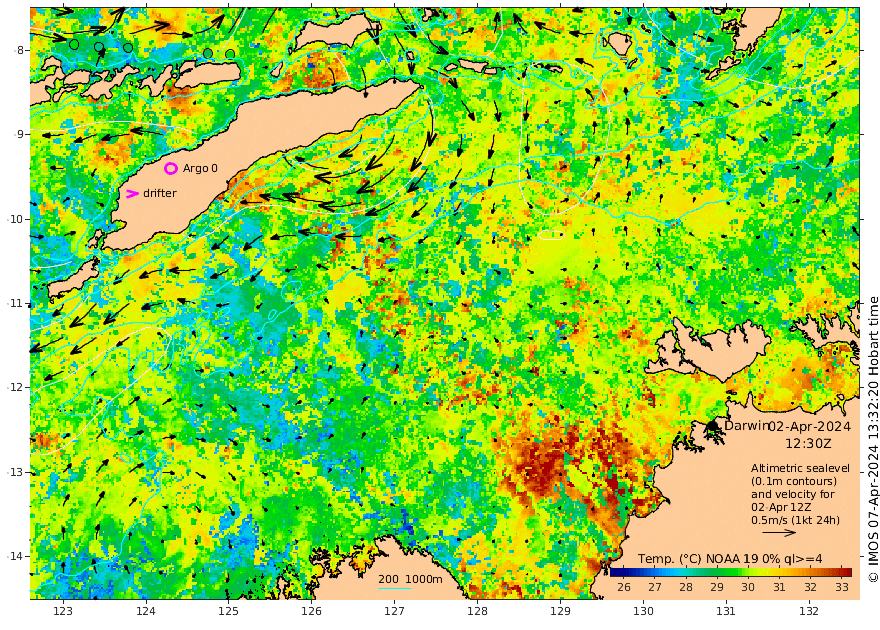880x630 pixels.
Task: Click the cyan 200m depth contour legend line
Action: click(394, 588)
